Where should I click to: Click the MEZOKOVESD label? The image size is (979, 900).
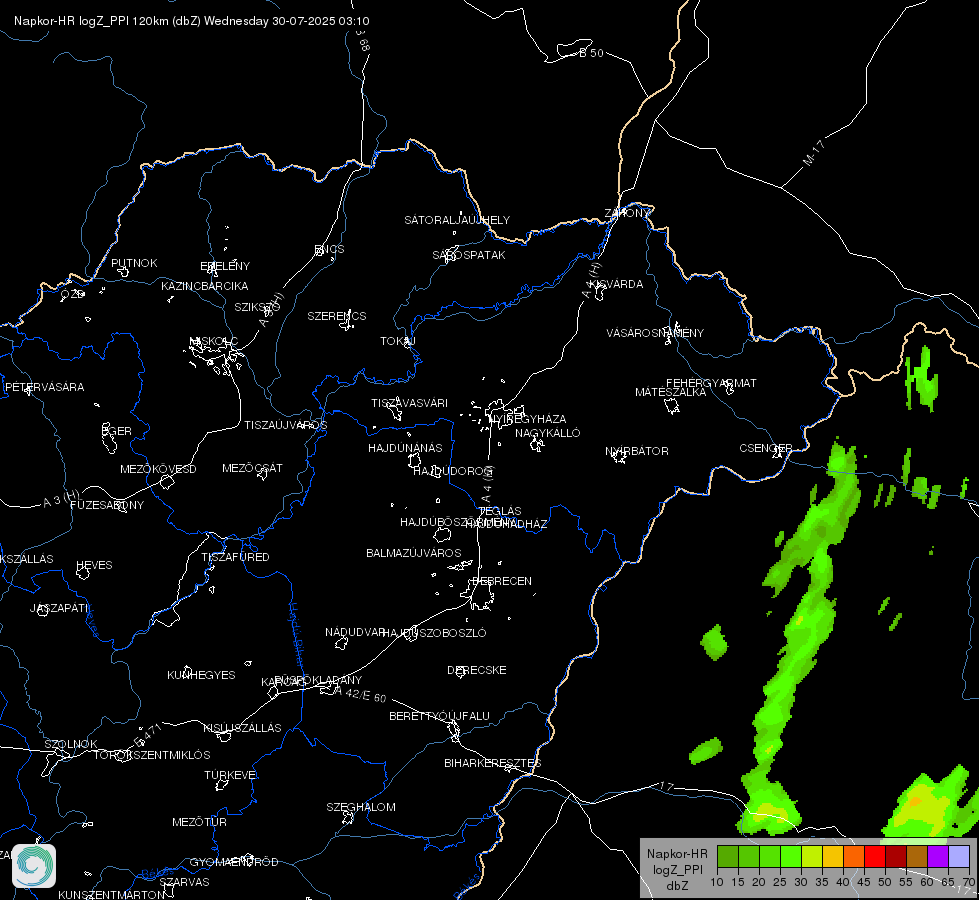[158, 469]
